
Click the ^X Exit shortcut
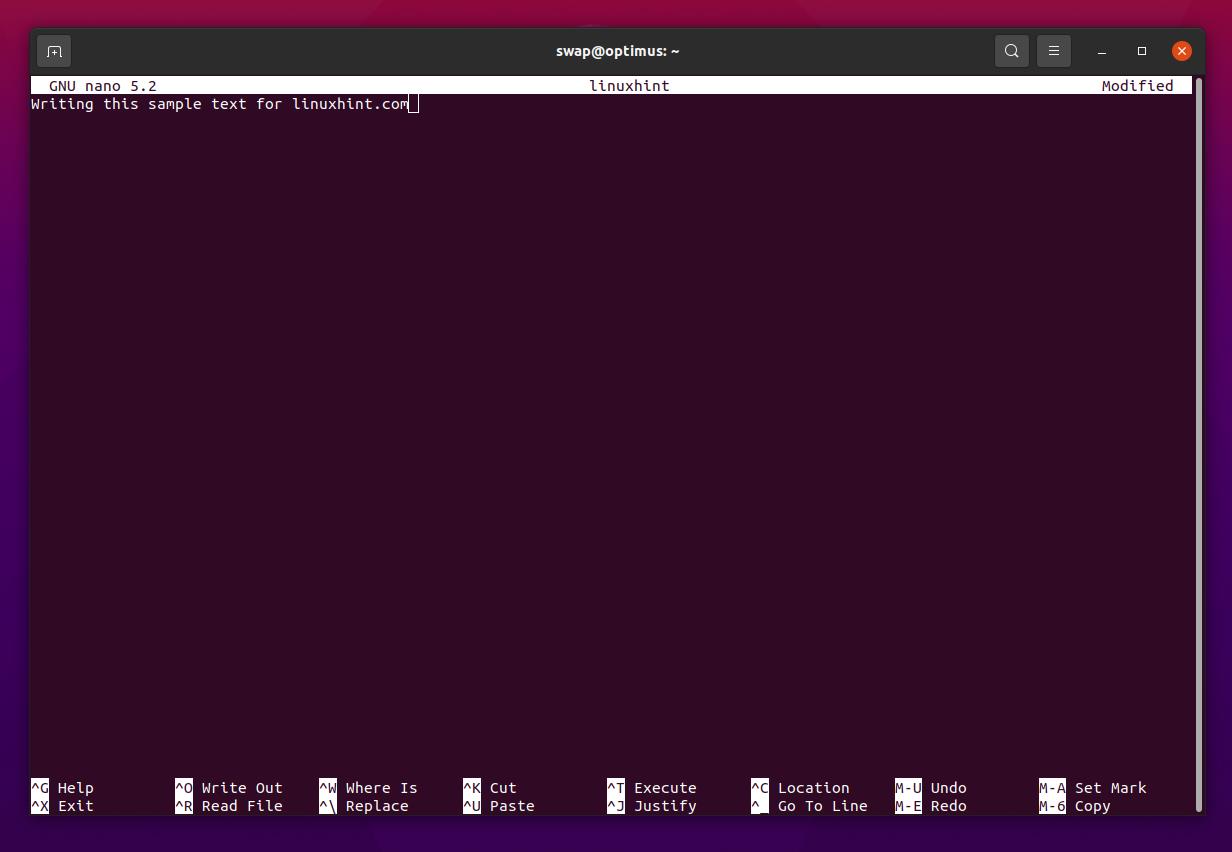coord(62,806)
